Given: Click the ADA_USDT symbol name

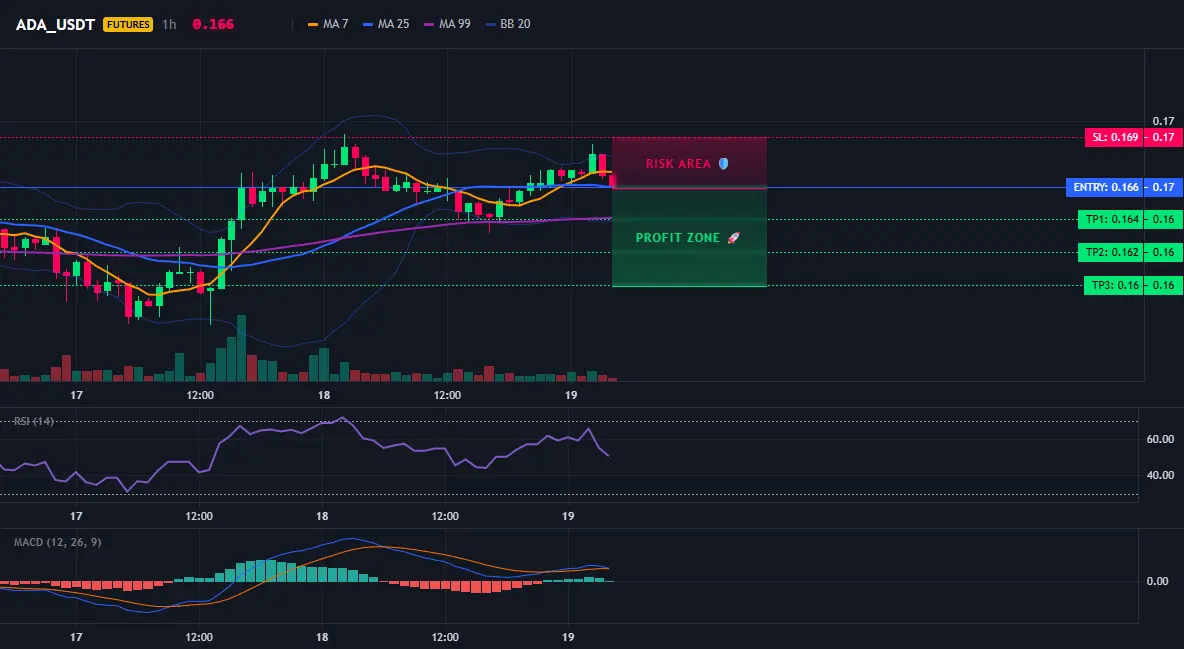Looking at the screenshot, I should pyautogui.click(x=55, y=24).
